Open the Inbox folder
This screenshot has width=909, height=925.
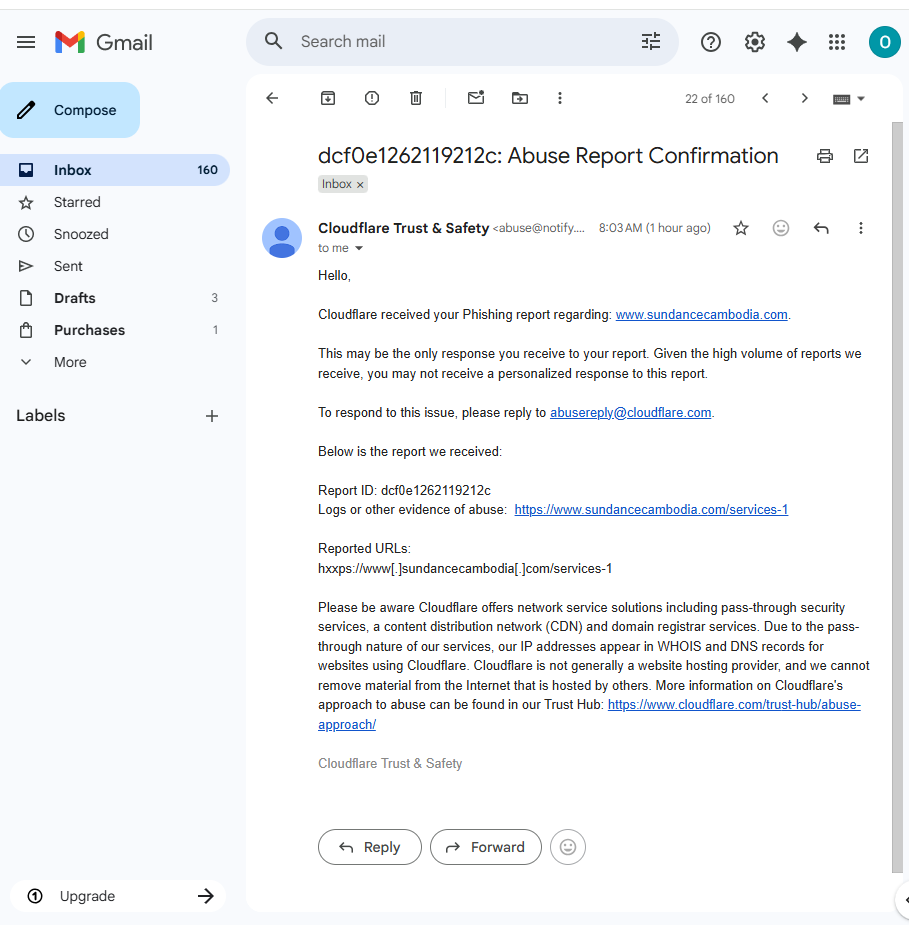114,170
